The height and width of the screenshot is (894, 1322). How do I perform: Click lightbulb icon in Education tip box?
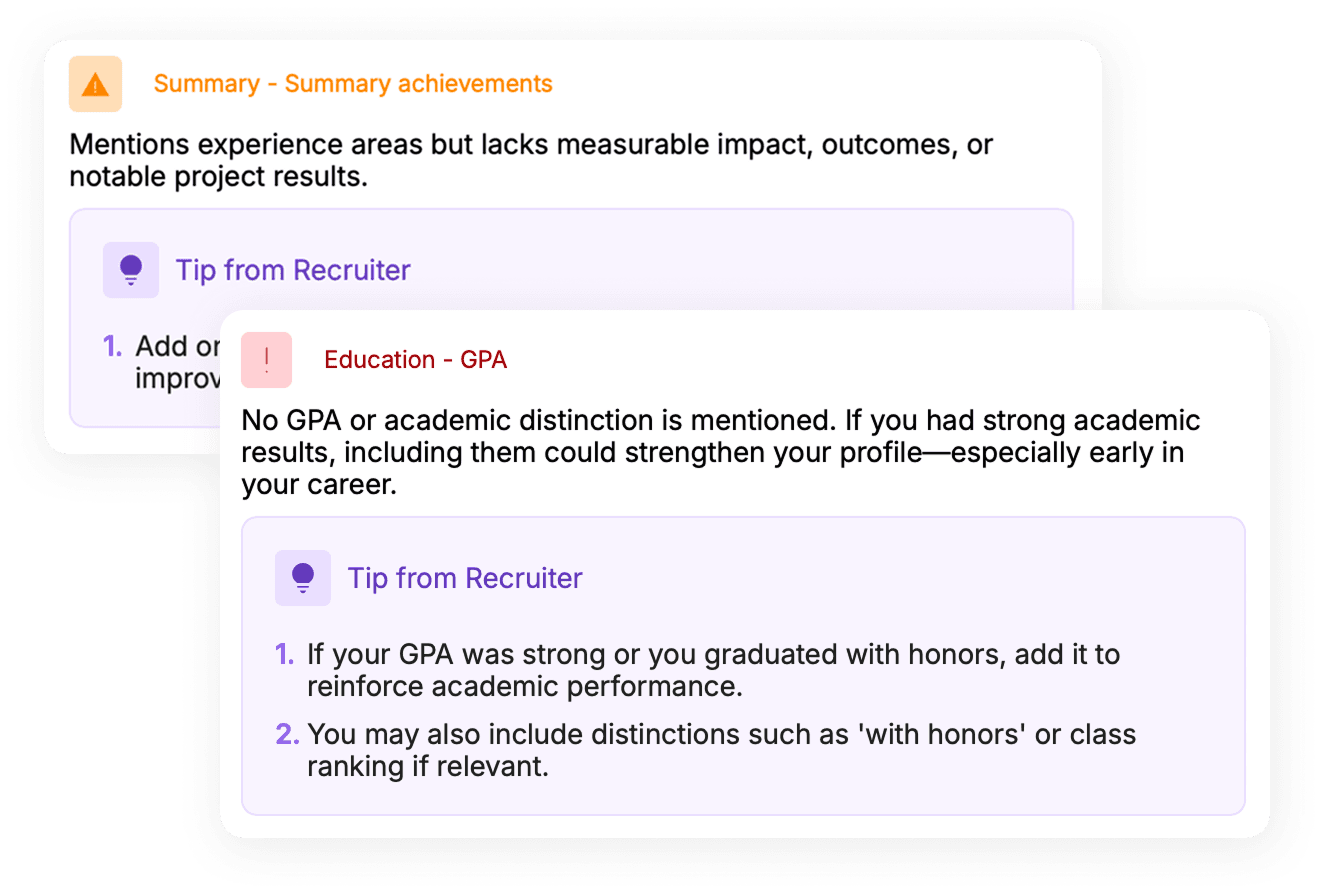303,578
